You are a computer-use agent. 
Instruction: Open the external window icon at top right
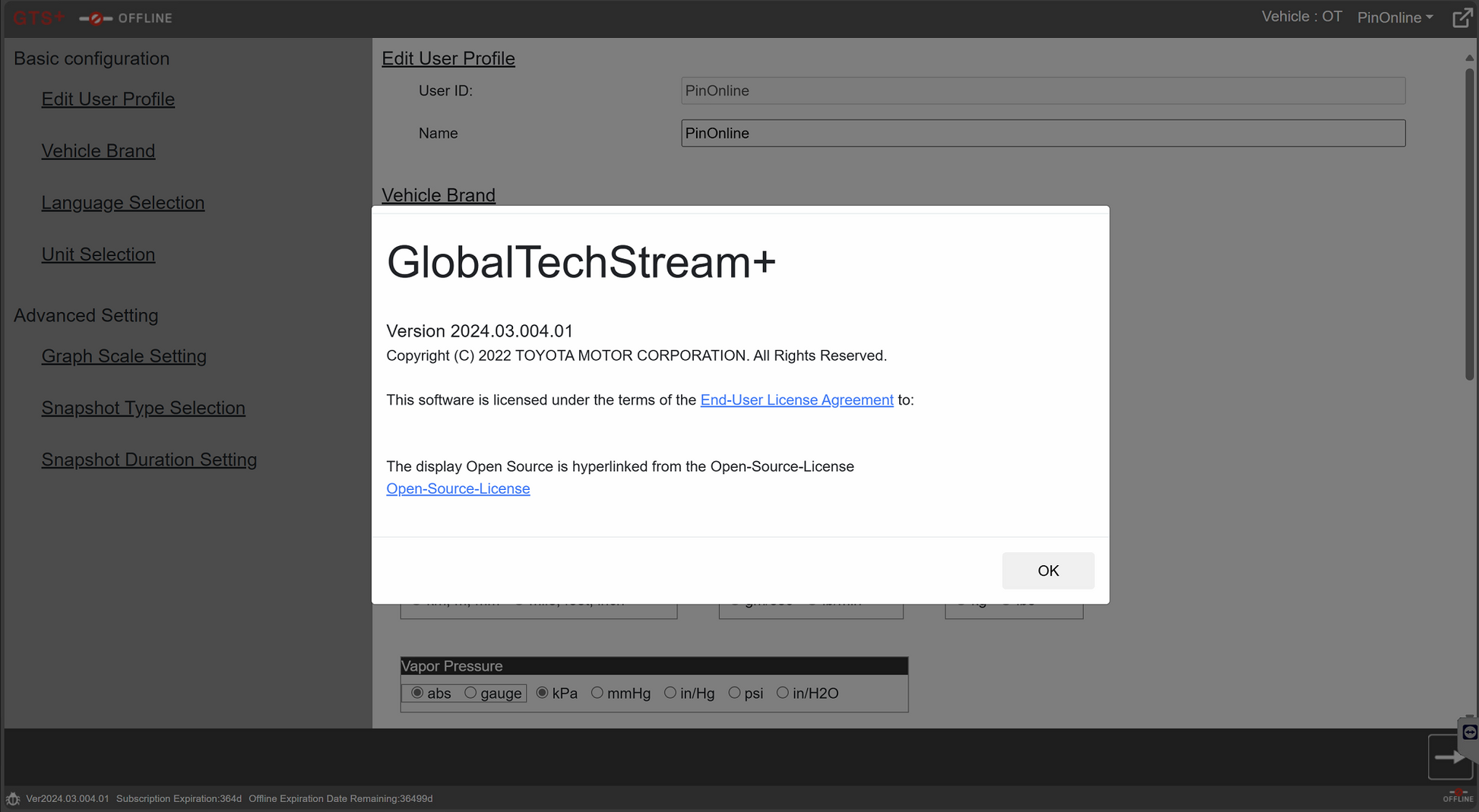pyautogui.click(x=1462, y=18)
